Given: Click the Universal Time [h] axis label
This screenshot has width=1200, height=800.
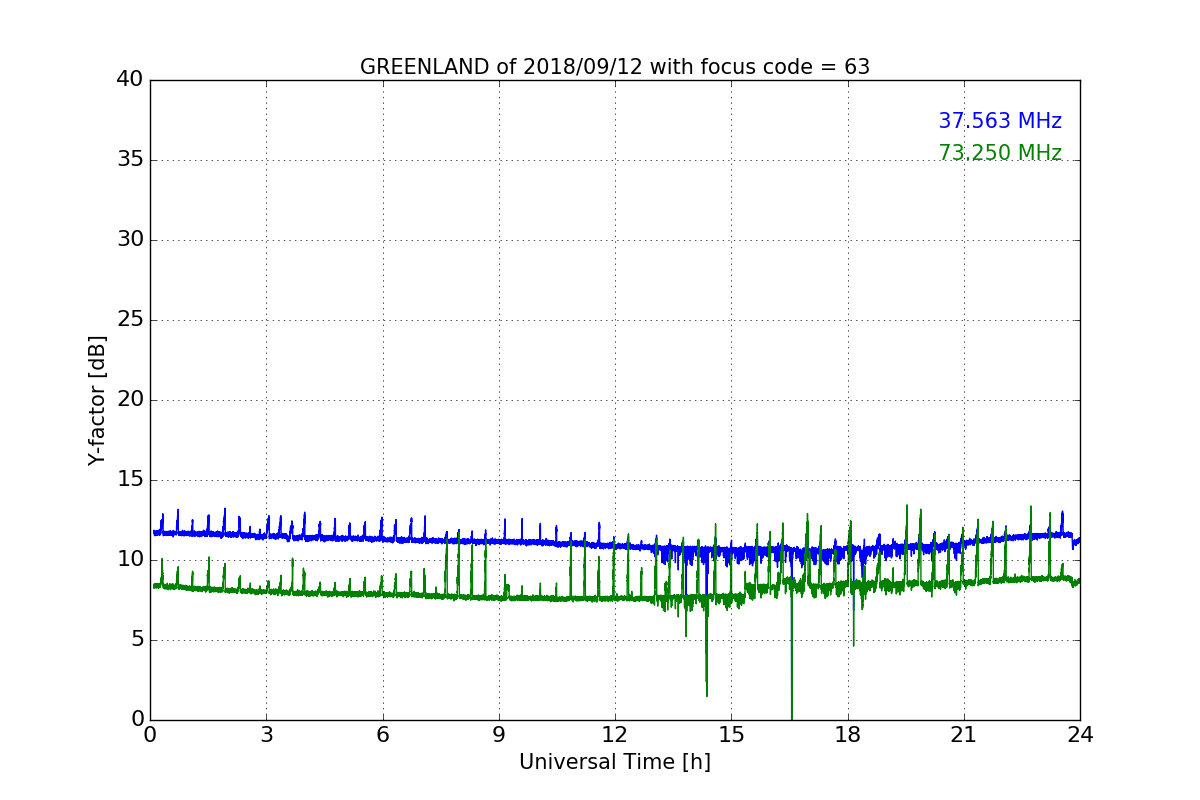Looking at the screenshot, I should click(615, 762).
